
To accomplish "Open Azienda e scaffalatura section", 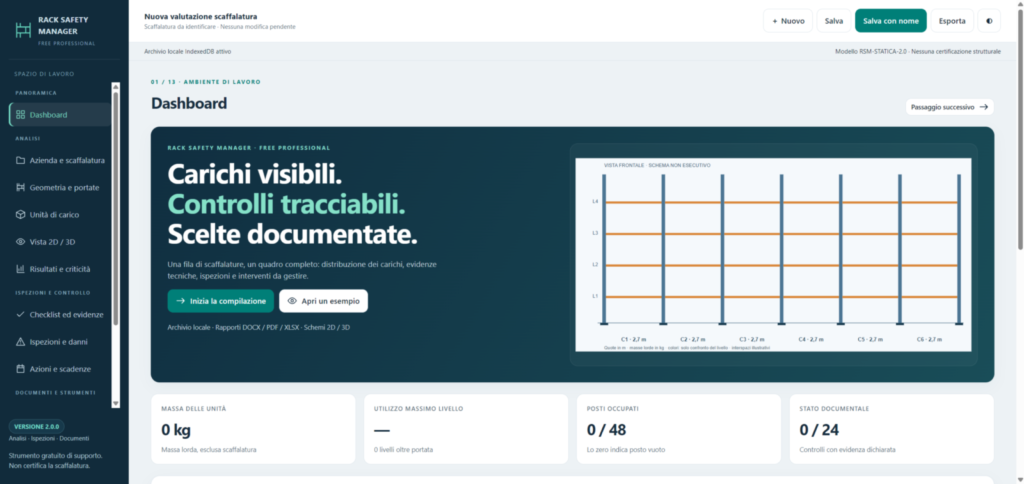I will [x=59, y=160].
